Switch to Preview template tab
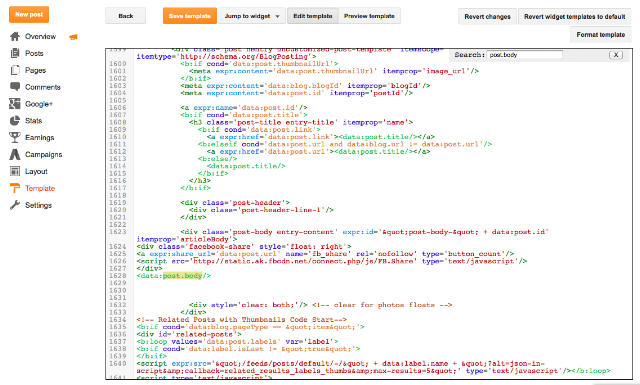Screen dimensions: 640x385 pos(369,16)
